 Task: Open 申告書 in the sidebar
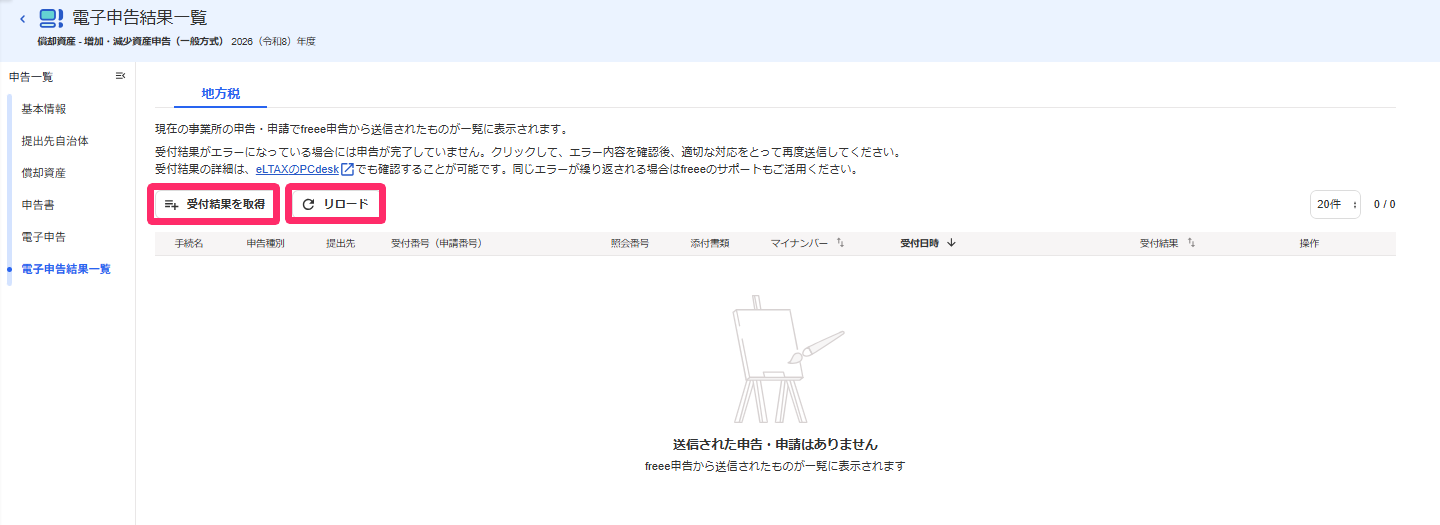click(38, 205)
